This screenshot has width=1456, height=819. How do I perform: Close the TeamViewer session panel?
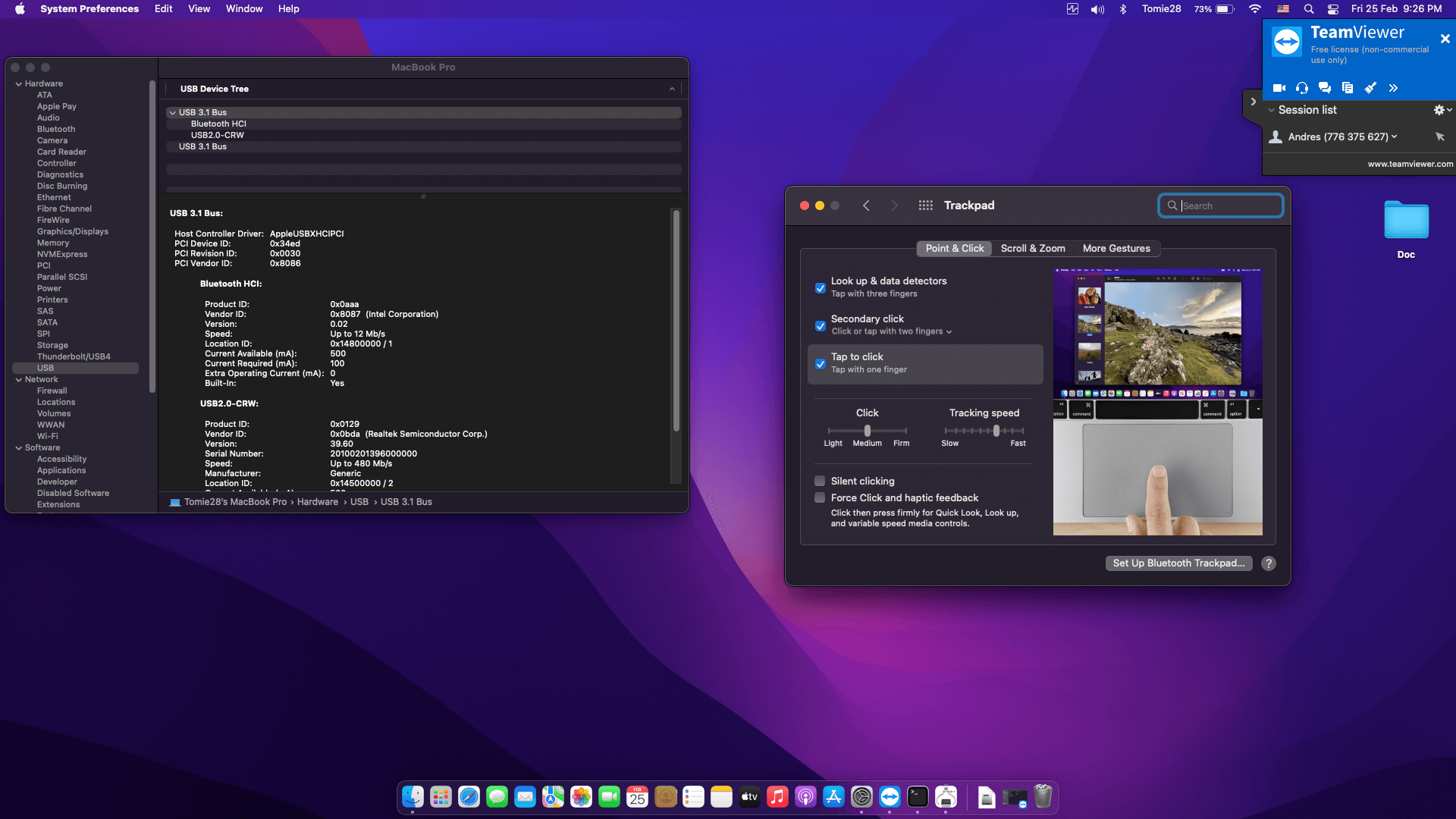pos(1445,39)
